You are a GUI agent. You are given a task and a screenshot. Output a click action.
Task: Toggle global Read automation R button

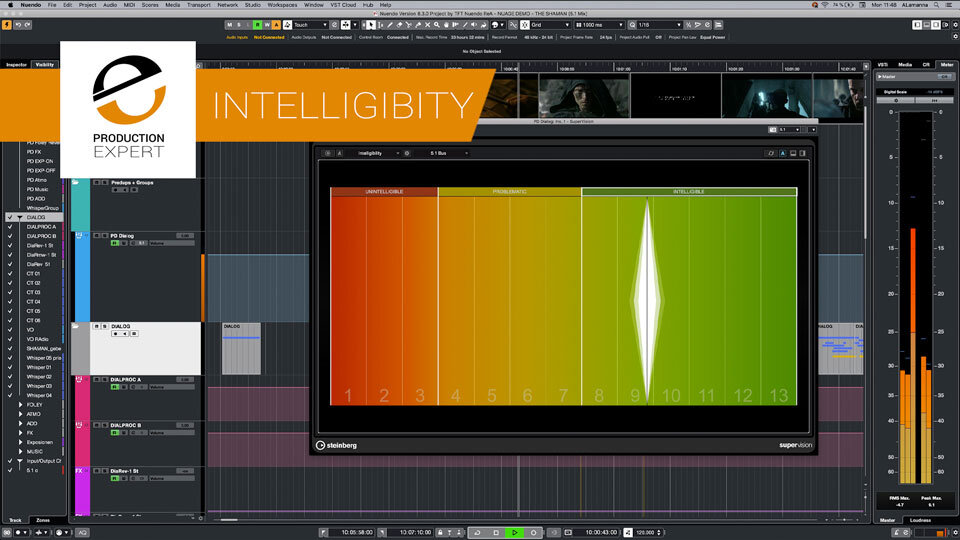pyautogui.click(x=256, y=24)
